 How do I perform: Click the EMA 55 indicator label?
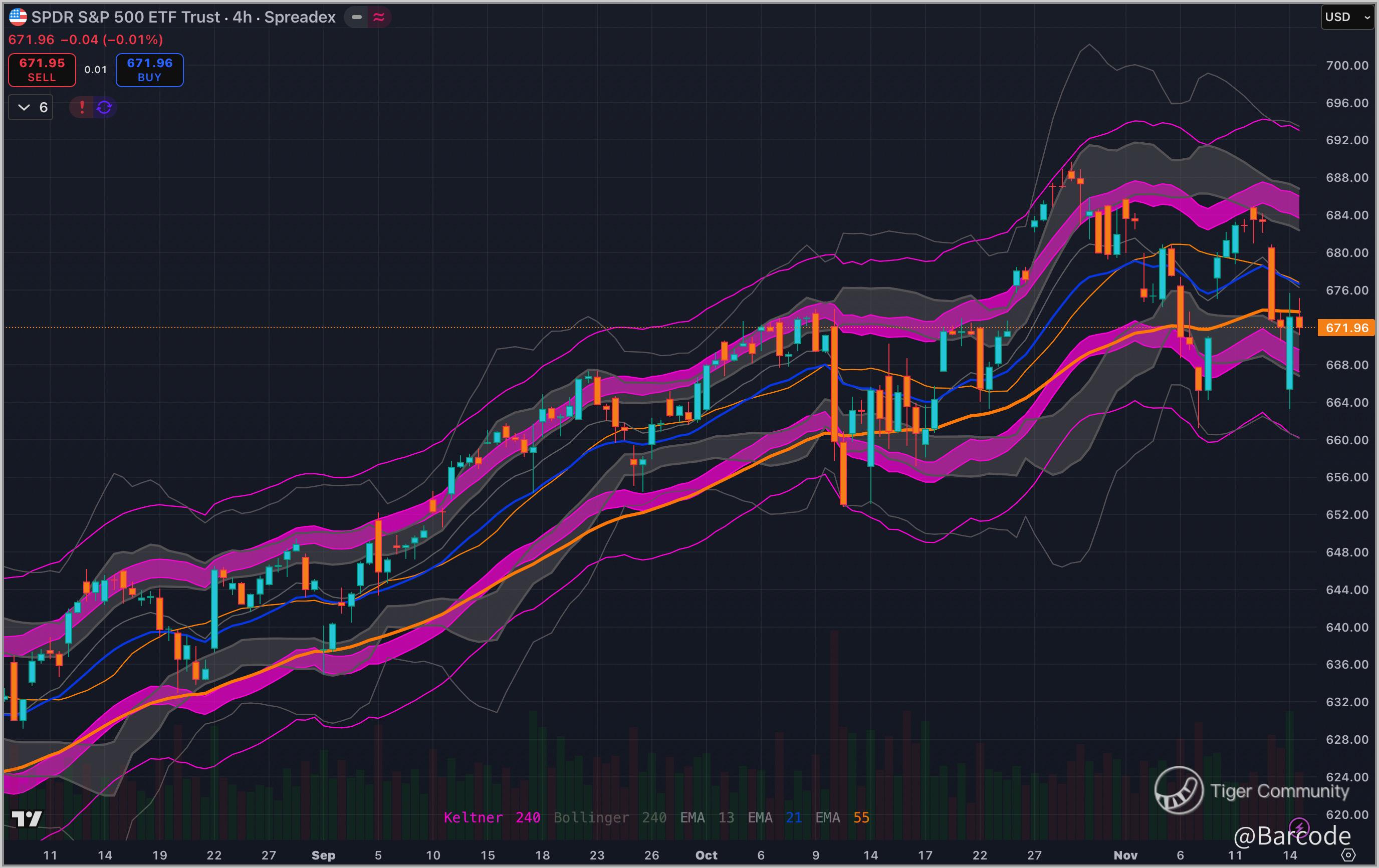pyautogui.click(x=842, y=817)
